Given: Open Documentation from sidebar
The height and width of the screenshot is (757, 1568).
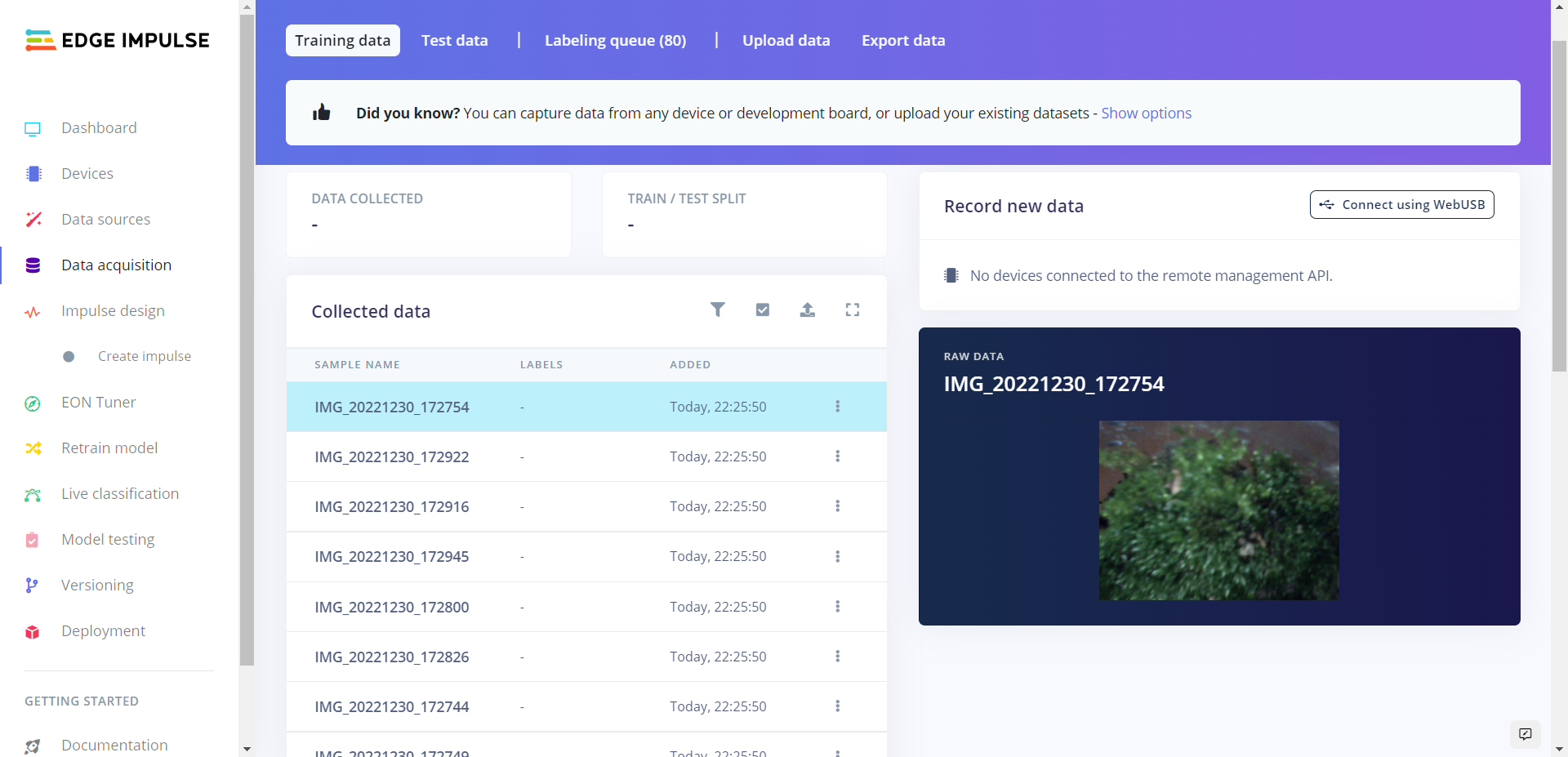Looking at the screenshot, I should pos(114,746).
